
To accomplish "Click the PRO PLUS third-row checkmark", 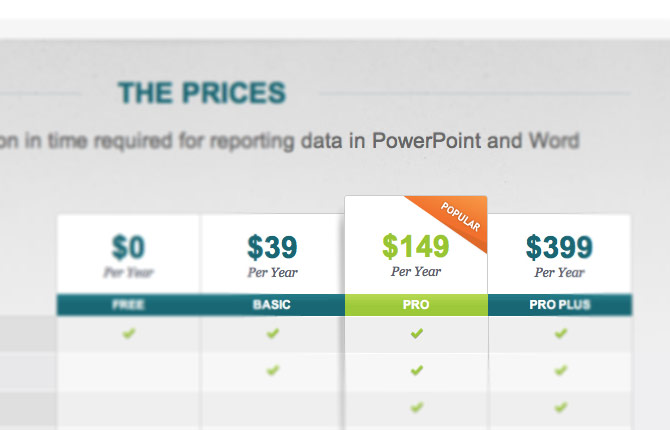I will point(561,407).
